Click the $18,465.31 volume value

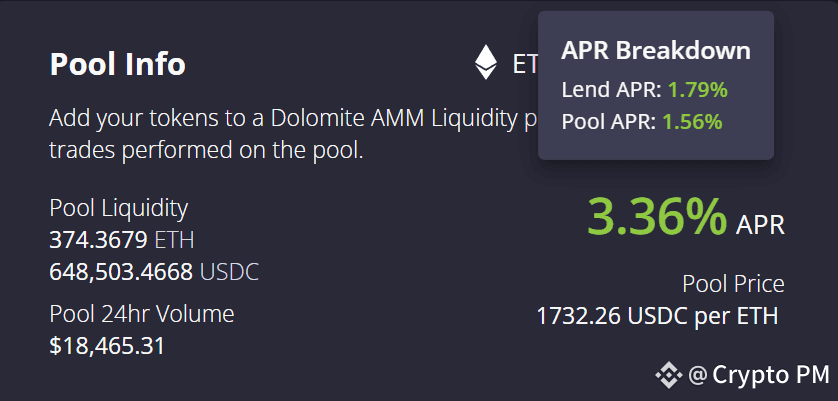[107, 346]
